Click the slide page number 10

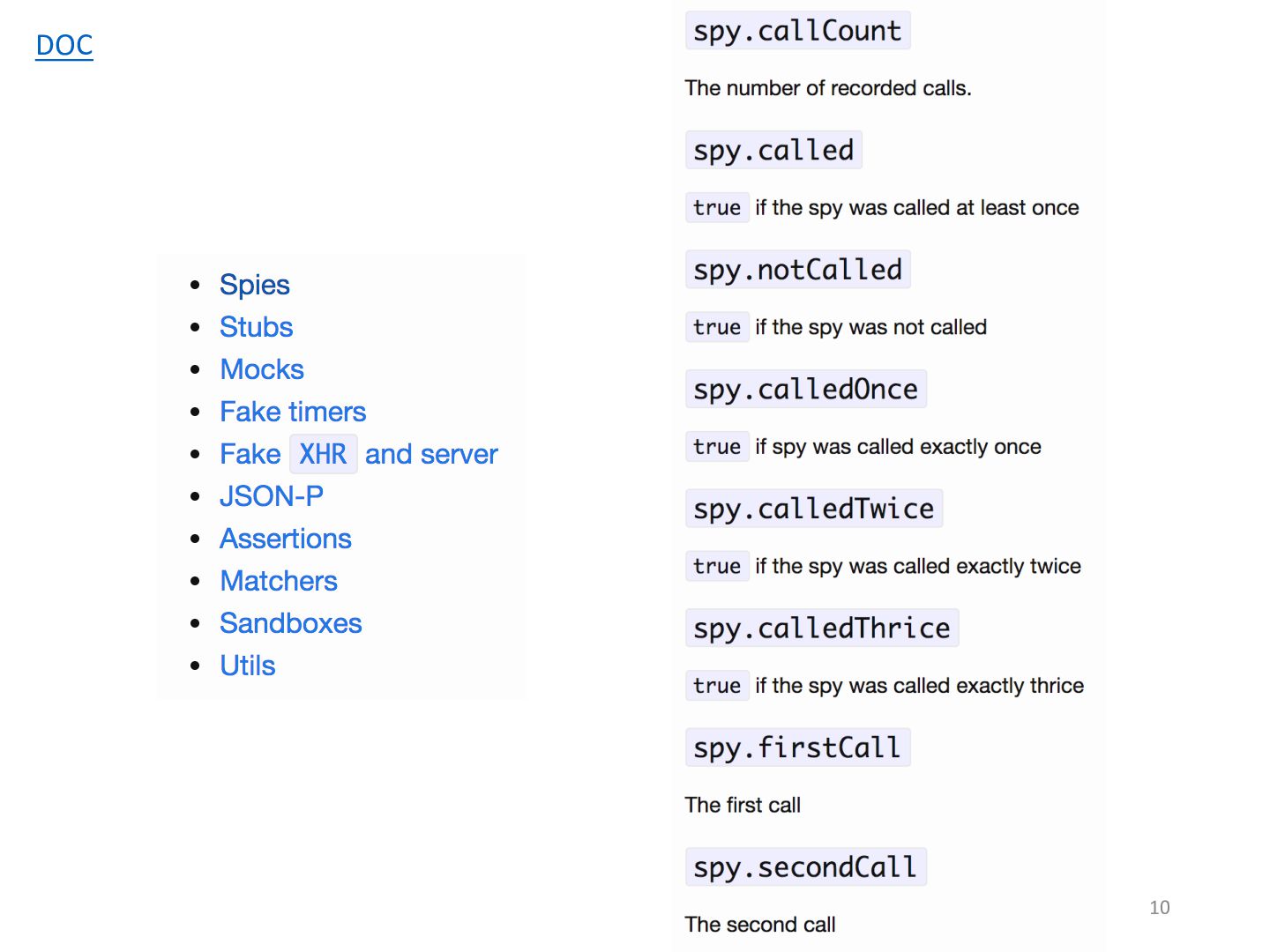click(1160, 907)
